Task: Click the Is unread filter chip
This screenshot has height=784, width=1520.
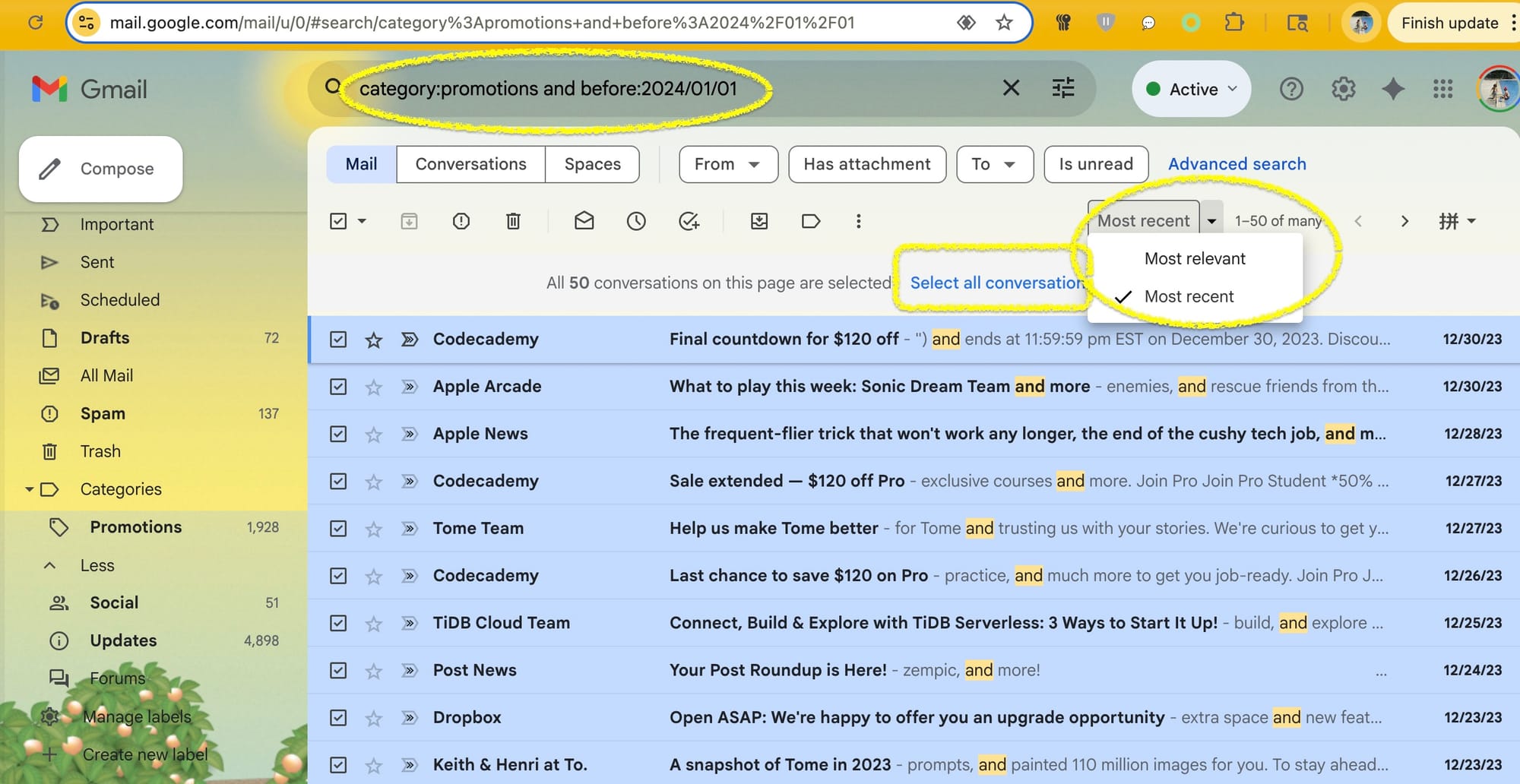Action: pyautogui.click(x=1096, y=164)
